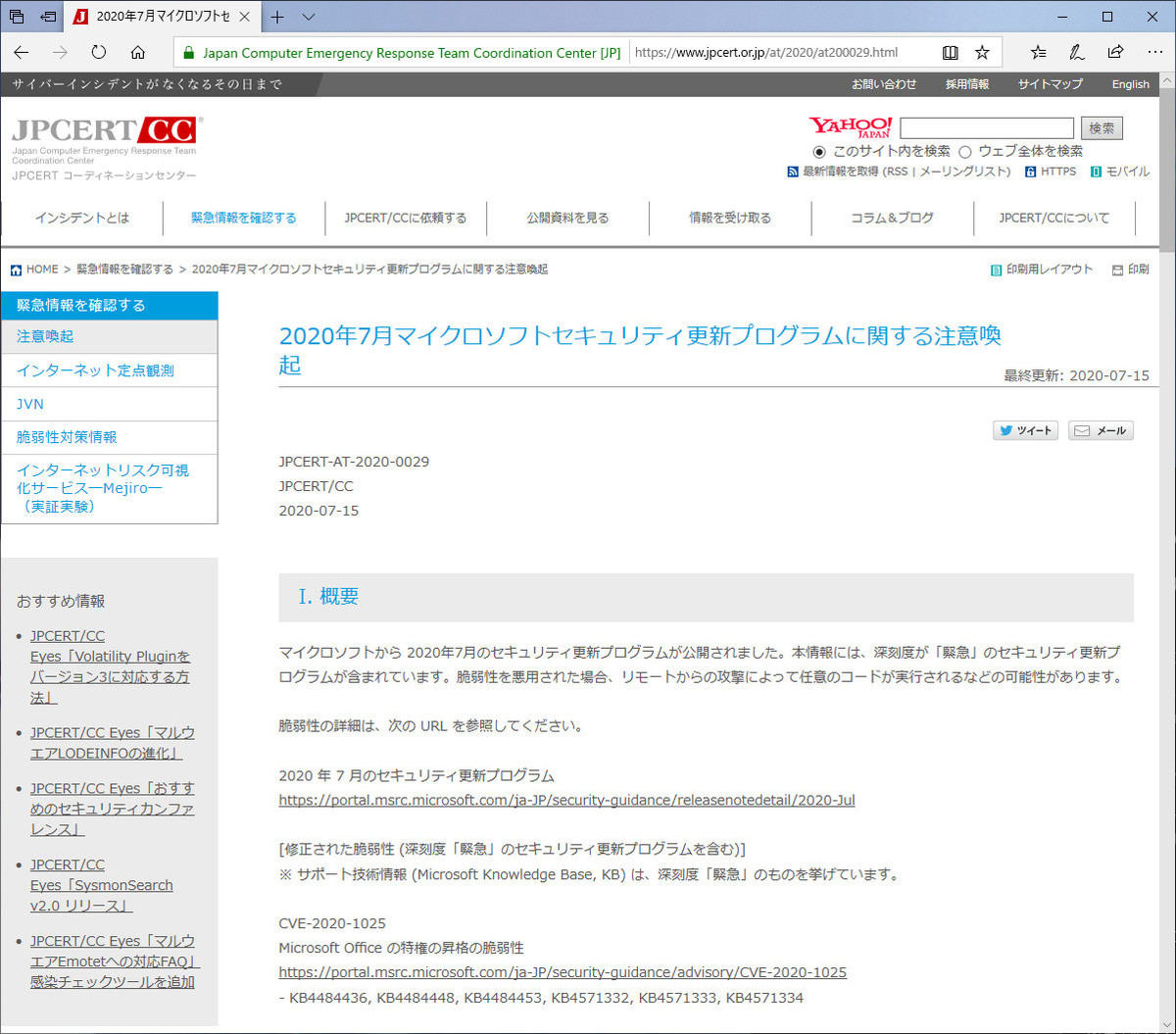Switch to English site link
Viewport: 1176px width, 1034px height.
(1130, 84)
